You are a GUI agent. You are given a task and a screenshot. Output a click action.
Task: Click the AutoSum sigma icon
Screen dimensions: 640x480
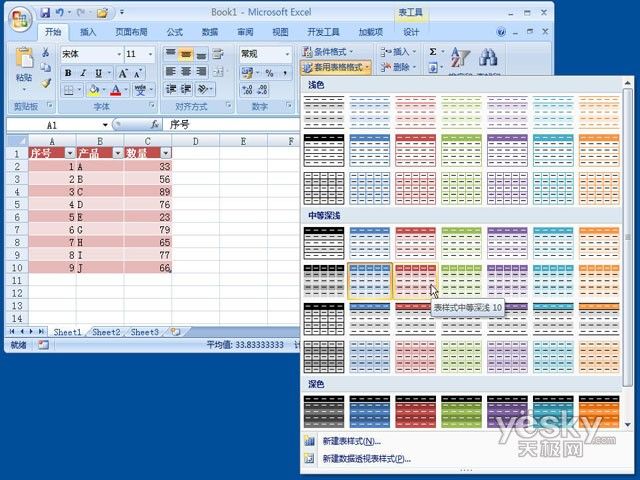pos(433,51)
